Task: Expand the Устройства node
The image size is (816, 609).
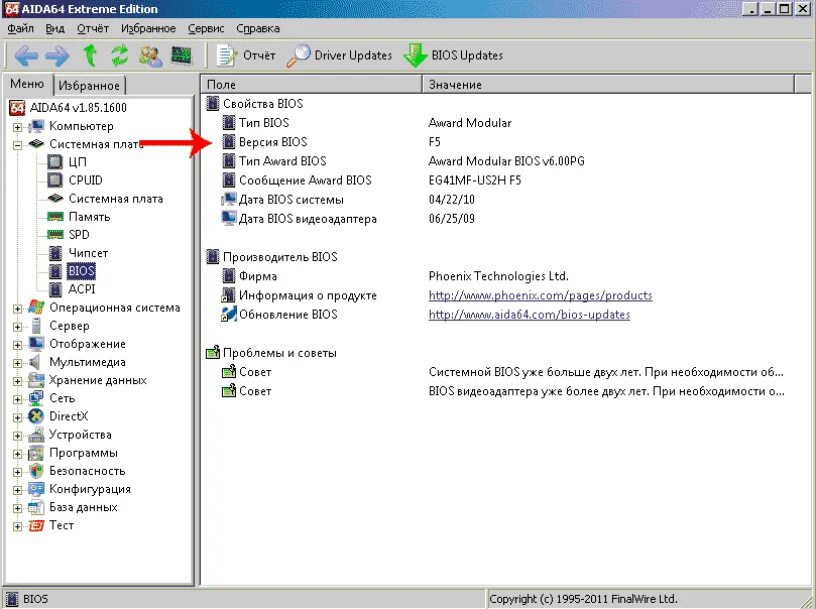Action: pos(17,436)
